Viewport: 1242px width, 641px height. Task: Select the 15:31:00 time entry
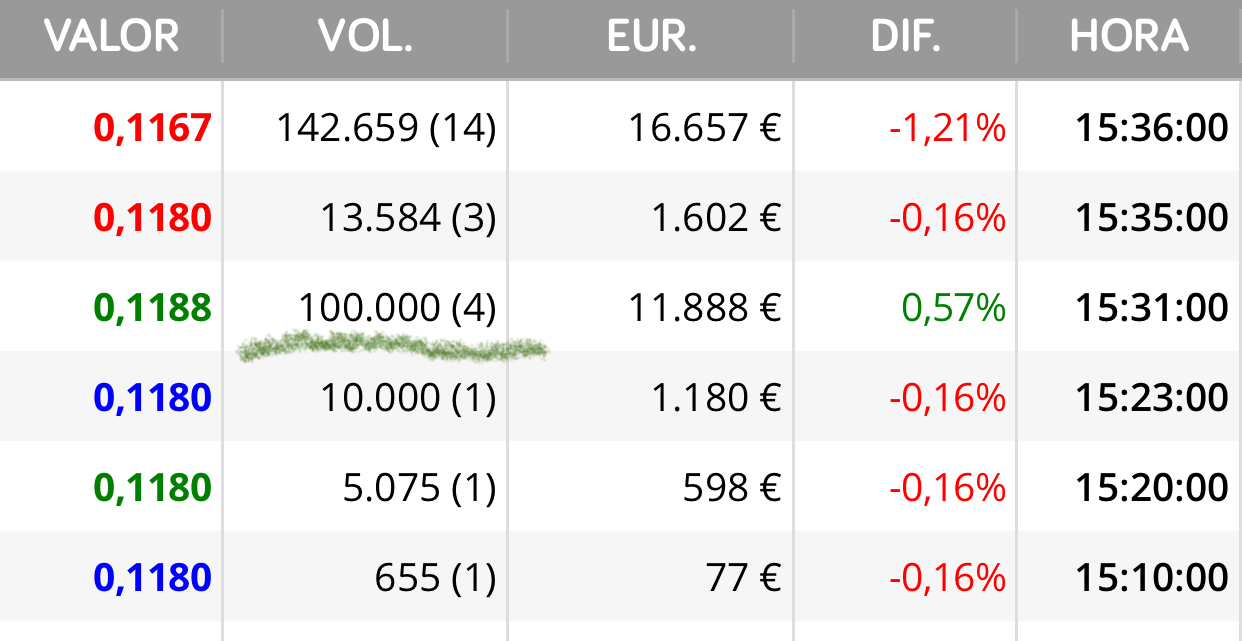(x=1152, y=308)
